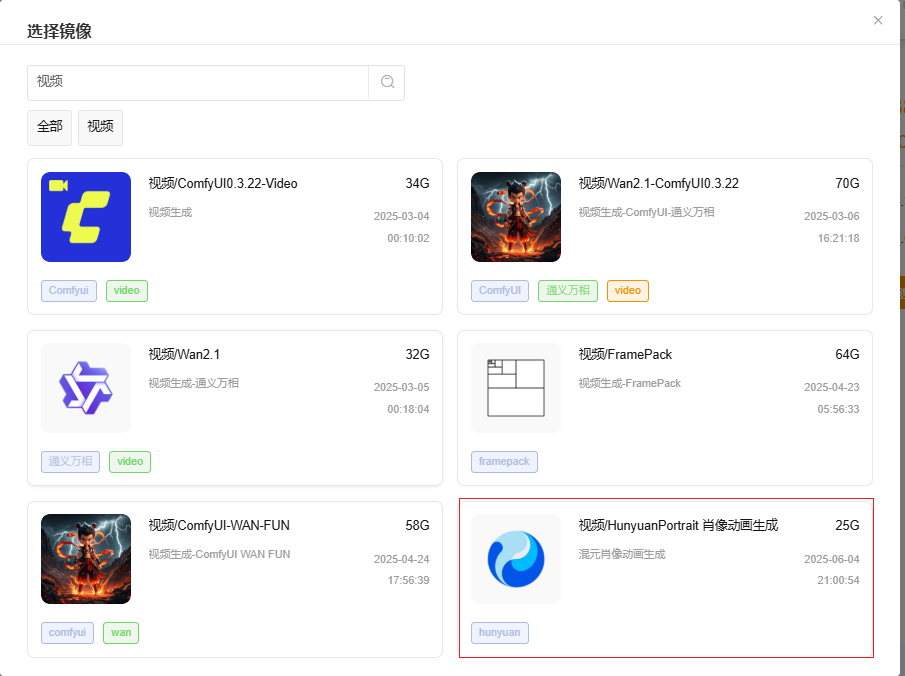Click the 视频生成 description on ComfyUI0.3.22-Video card
Image resolution: width=905 pixels, height=676 pixels.
point(170,212)
